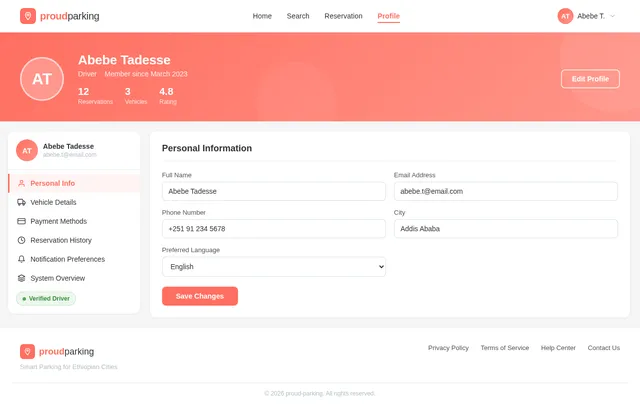Go to the Home navigation item
The width and height of the screenshot is (640, 404).
tap(262, 16)
